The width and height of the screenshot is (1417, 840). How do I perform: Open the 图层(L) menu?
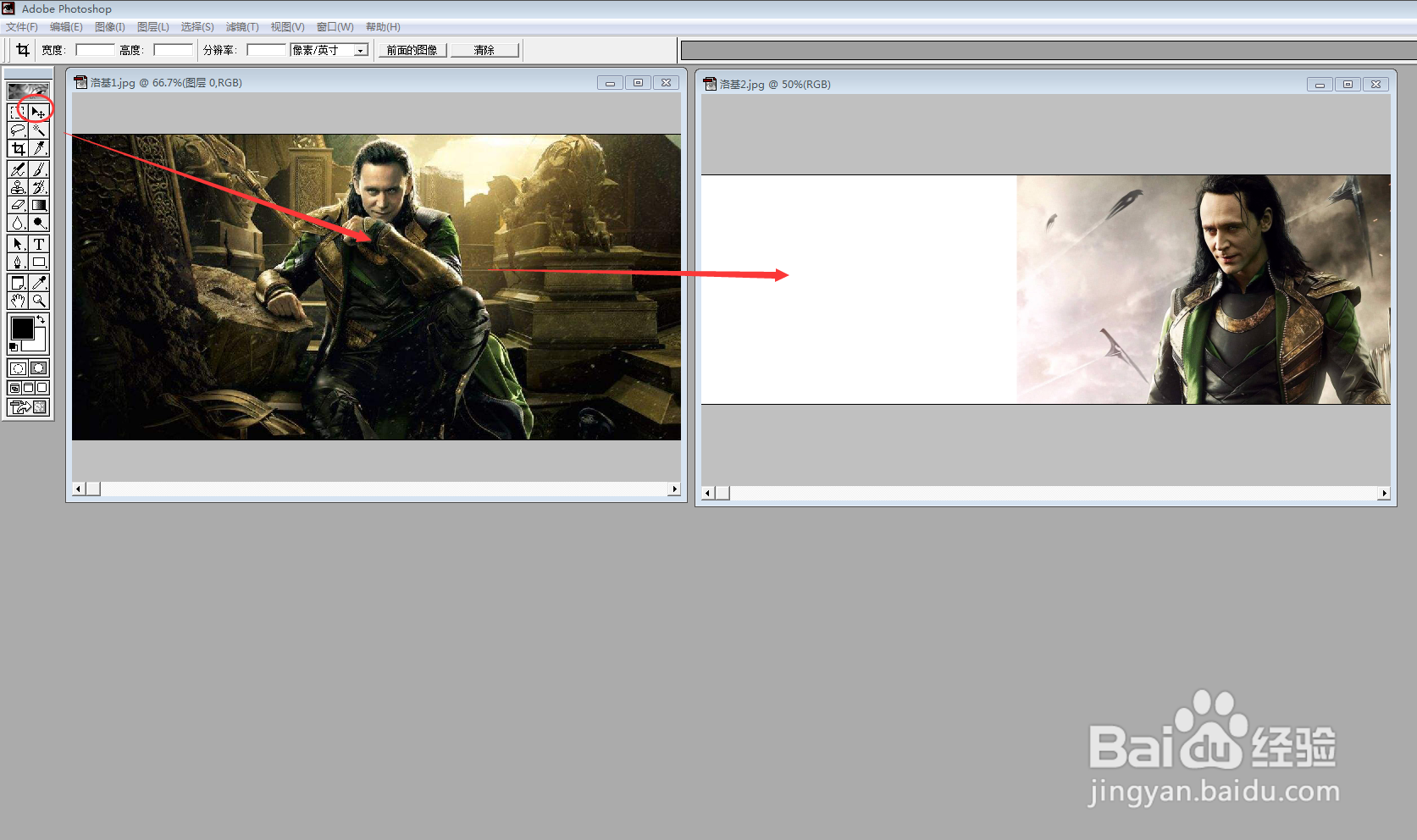(x=153, y=27)
